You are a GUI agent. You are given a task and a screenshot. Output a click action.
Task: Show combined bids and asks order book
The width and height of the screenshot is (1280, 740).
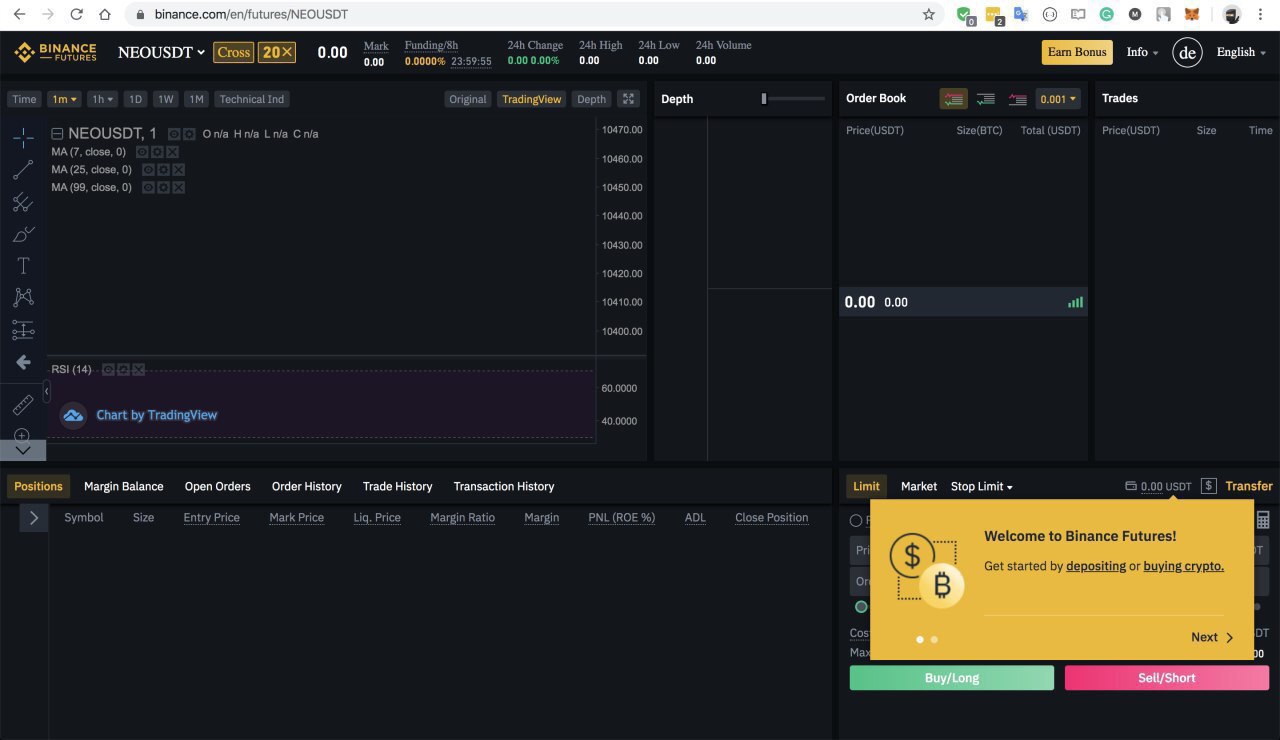pyautogui.click(x=953, y=99)
